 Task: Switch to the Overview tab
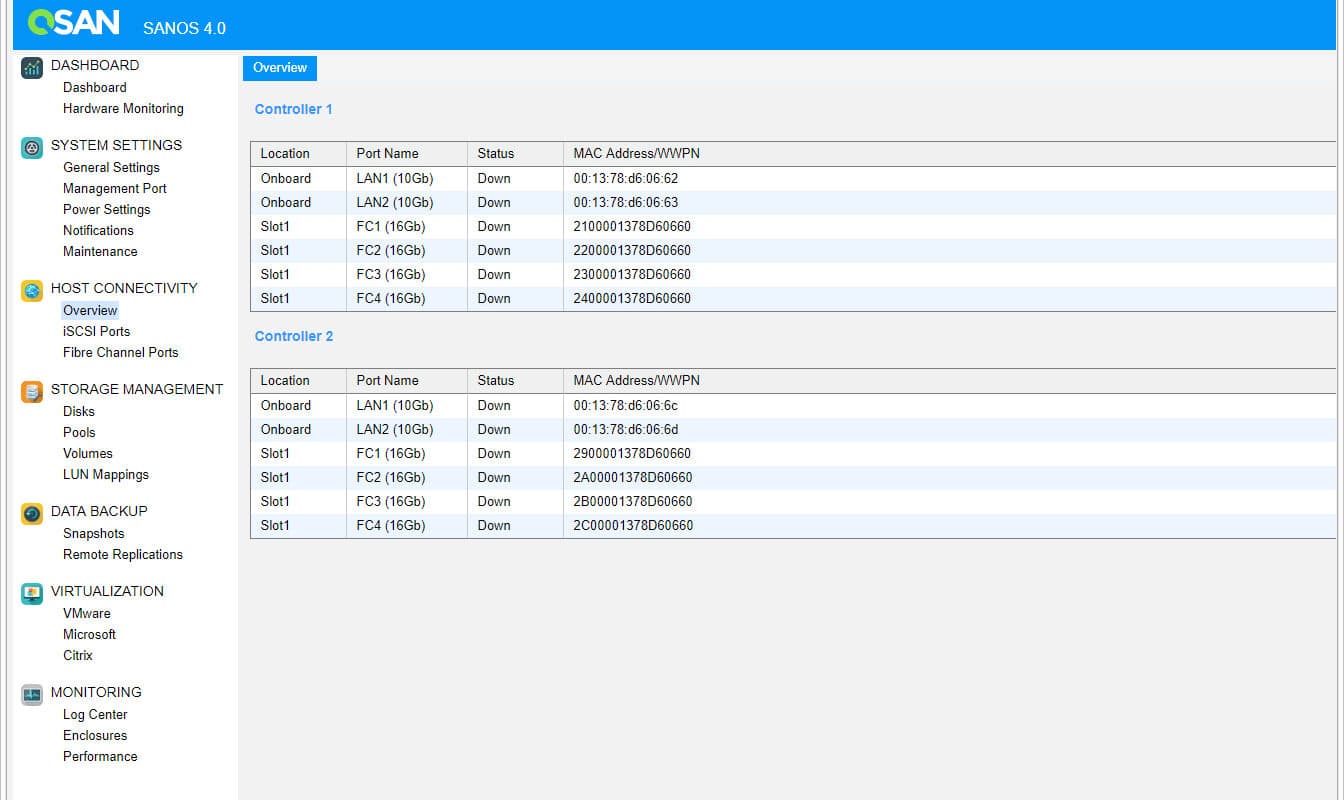(x=280, y=68)
